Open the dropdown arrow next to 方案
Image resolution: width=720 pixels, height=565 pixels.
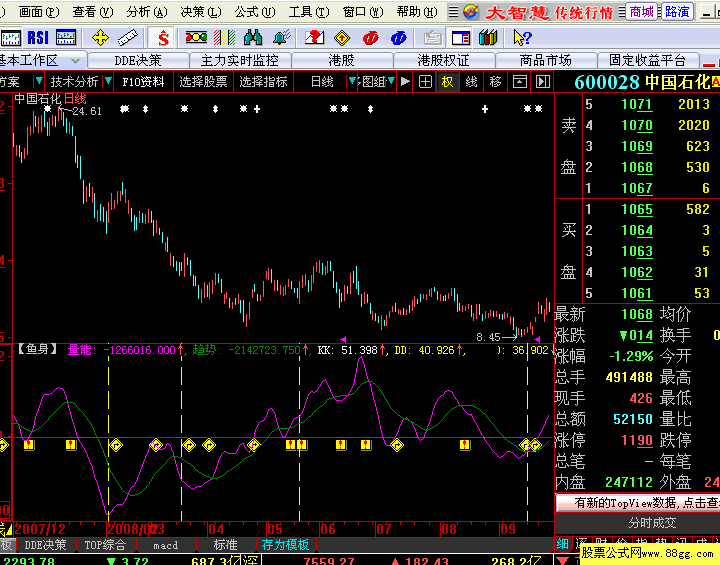pyautogui.click(x=39, y=81)
